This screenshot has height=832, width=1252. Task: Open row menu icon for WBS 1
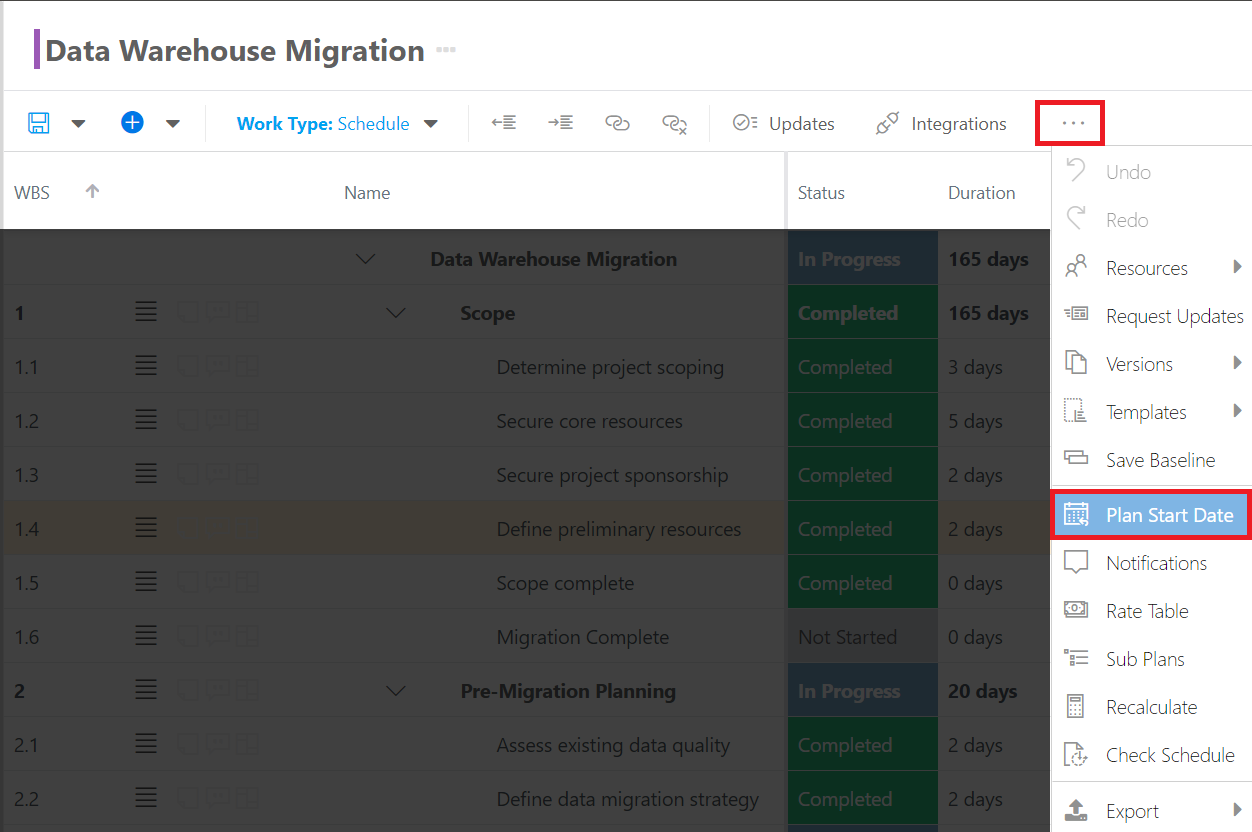pos(146,313)
